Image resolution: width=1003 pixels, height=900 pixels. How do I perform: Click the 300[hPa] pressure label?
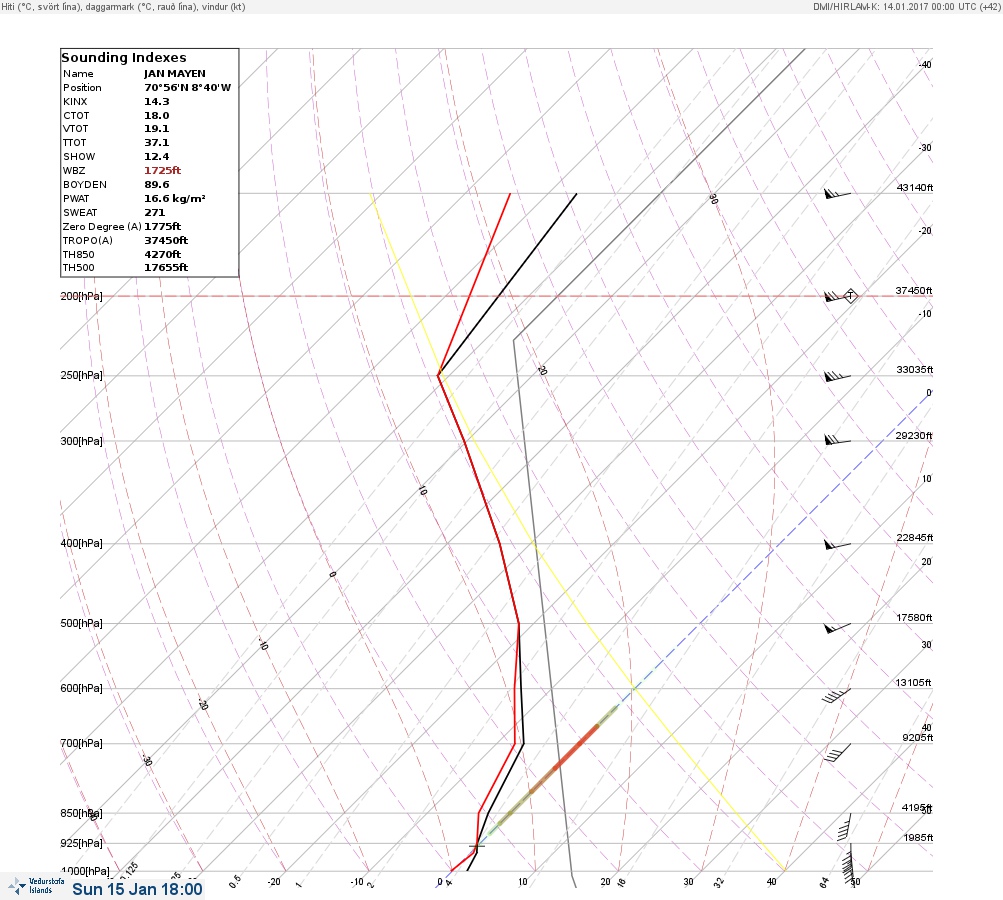click(81, 441)
